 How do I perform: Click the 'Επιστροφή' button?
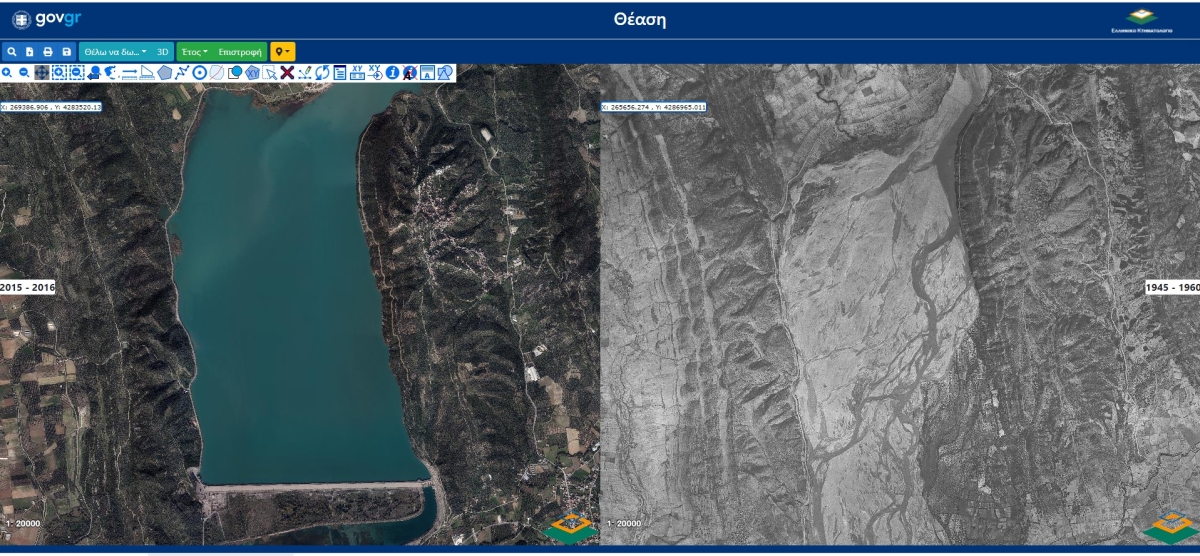[240, 51]
